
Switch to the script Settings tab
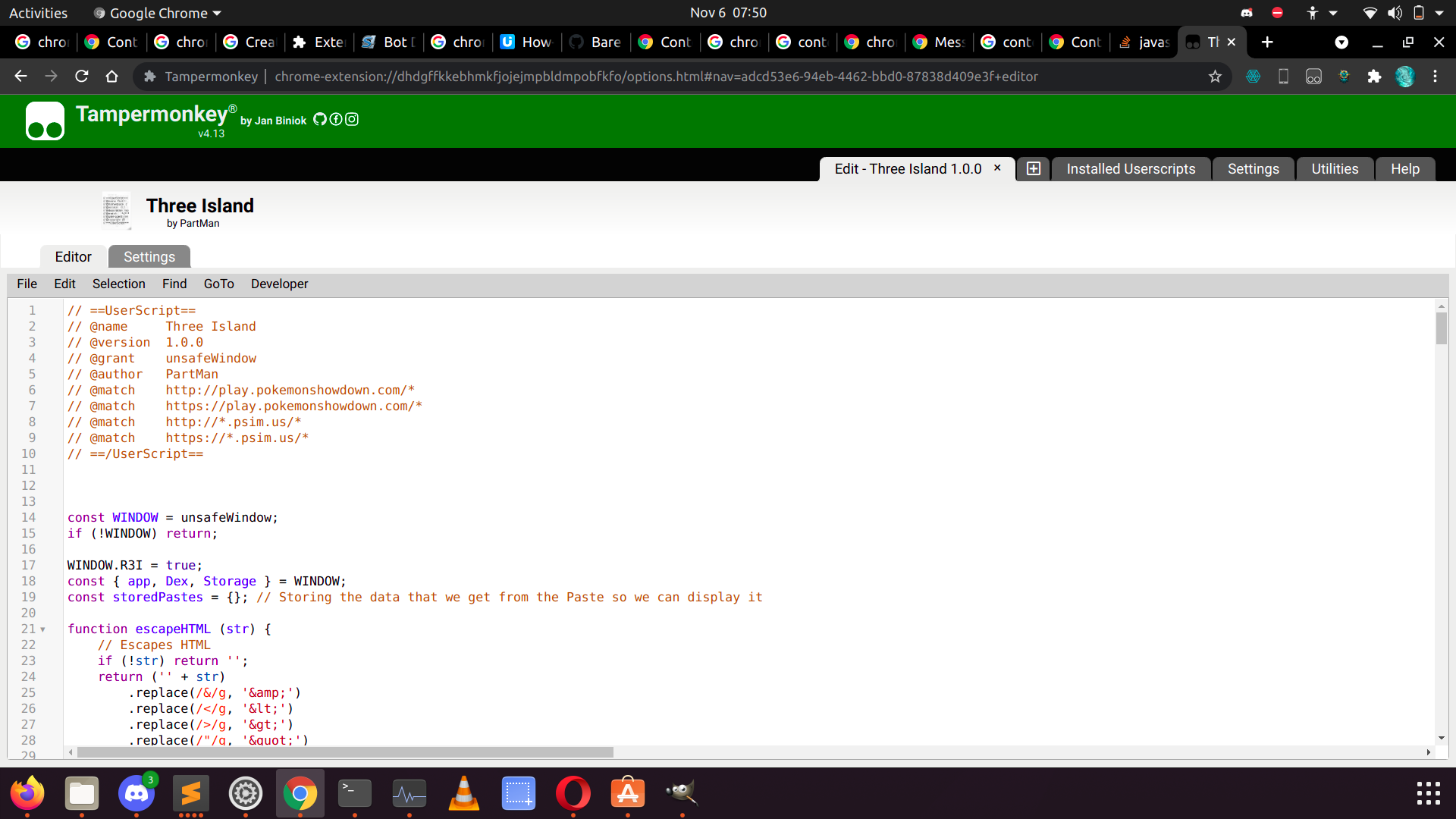(x=149, y=257)
